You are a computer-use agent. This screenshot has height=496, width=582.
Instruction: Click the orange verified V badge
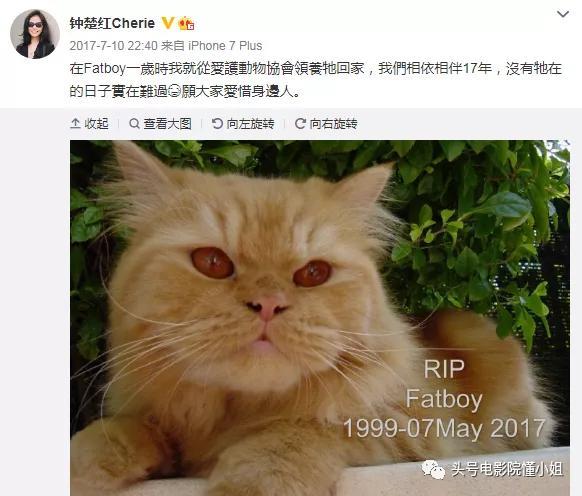pyautogui.click(x=168, y=23)
